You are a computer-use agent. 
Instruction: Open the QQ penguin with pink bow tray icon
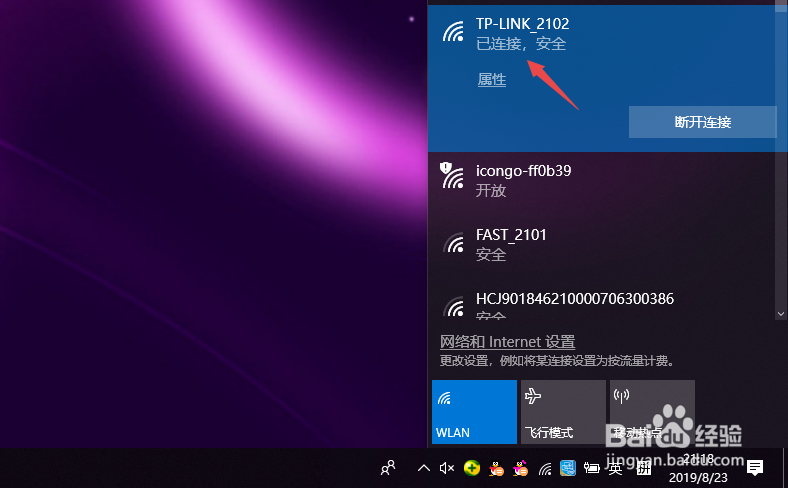click(x=520, y=468)
